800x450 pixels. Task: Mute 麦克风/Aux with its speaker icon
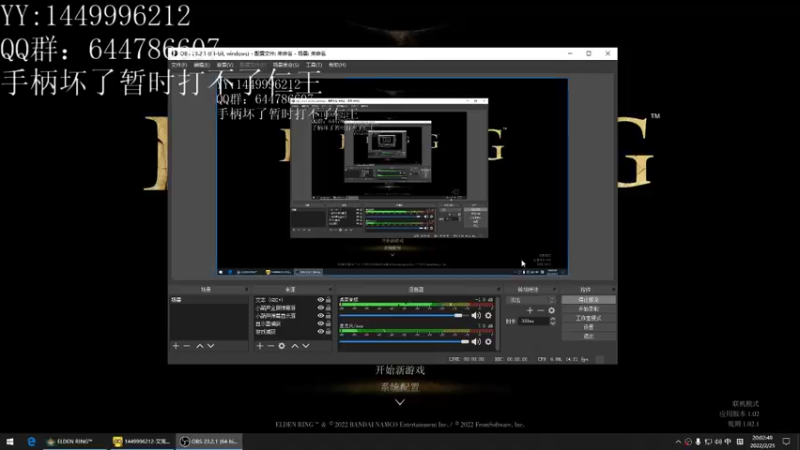(x=476, y=341)
